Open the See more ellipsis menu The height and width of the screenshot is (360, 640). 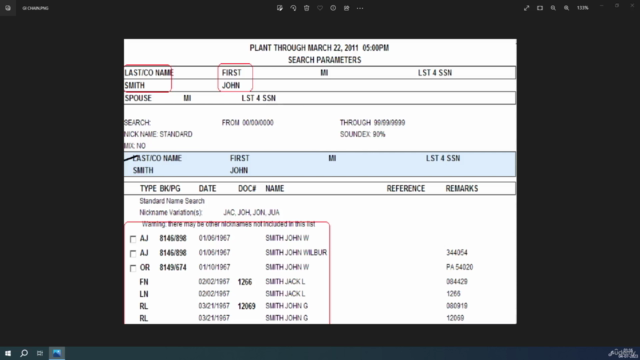[x=360, y=8]
